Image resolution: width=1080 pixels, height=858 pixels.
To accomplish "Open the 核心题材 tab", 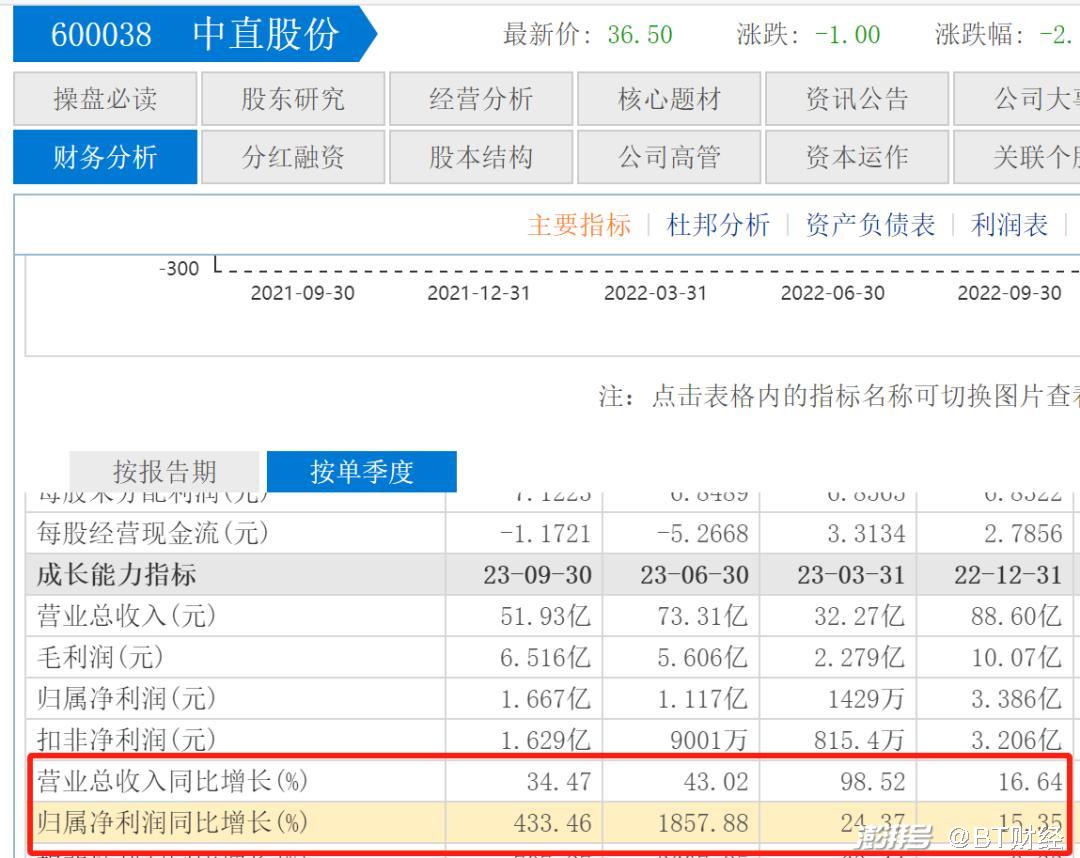I will point(669,99).
